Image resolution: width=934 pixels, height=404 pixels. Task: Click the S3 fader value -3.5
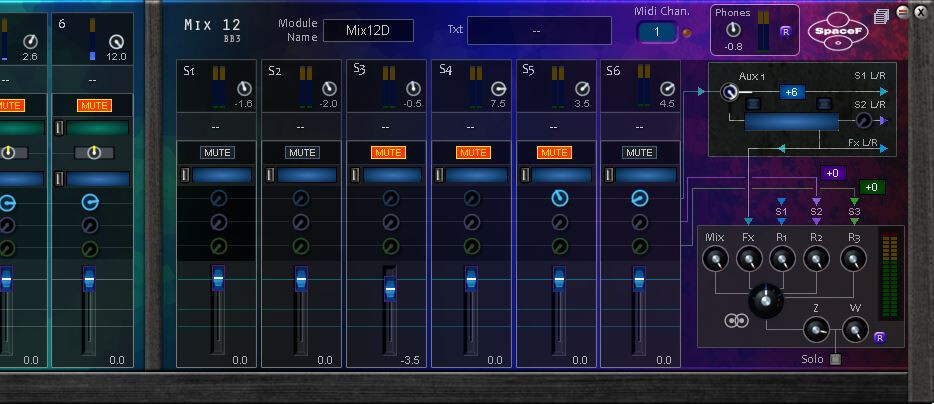click(410, 360)
